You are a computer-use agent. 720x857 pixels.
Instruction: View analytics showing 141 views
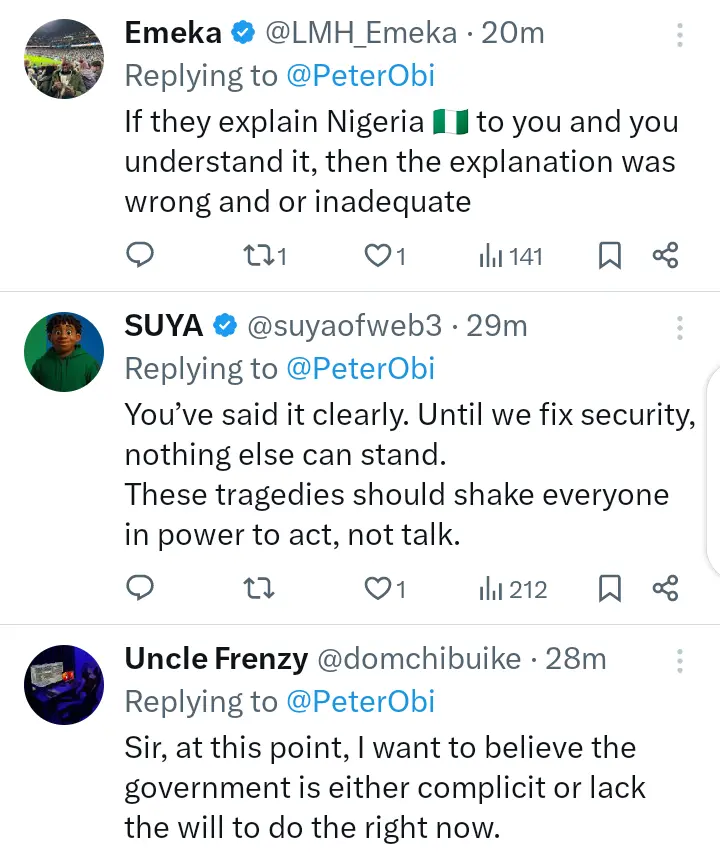point(510,256)
